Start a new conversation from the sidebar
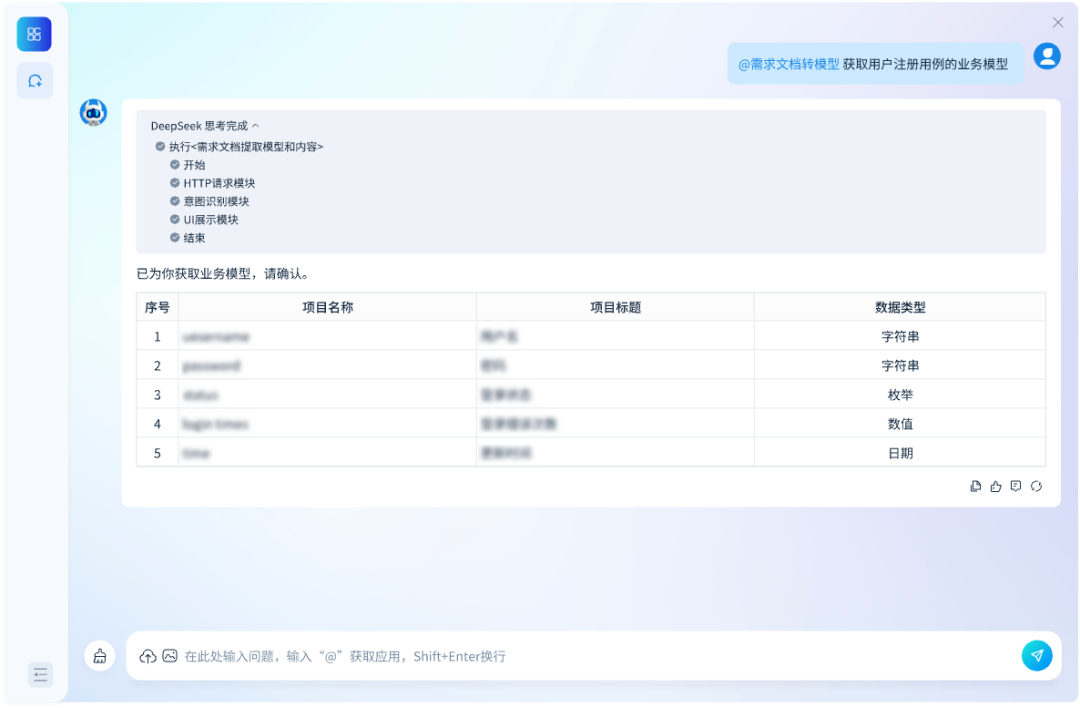Viewport: 1080px width, 708px height. point(34,80)
